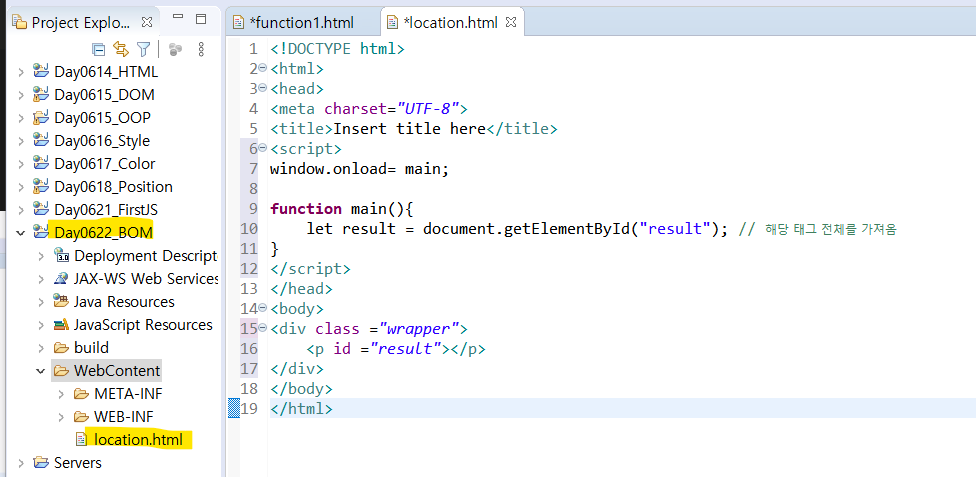This screenshot has width=976, height=477.
Task: Expand the Day0614_HTML project
Action: 21,72
